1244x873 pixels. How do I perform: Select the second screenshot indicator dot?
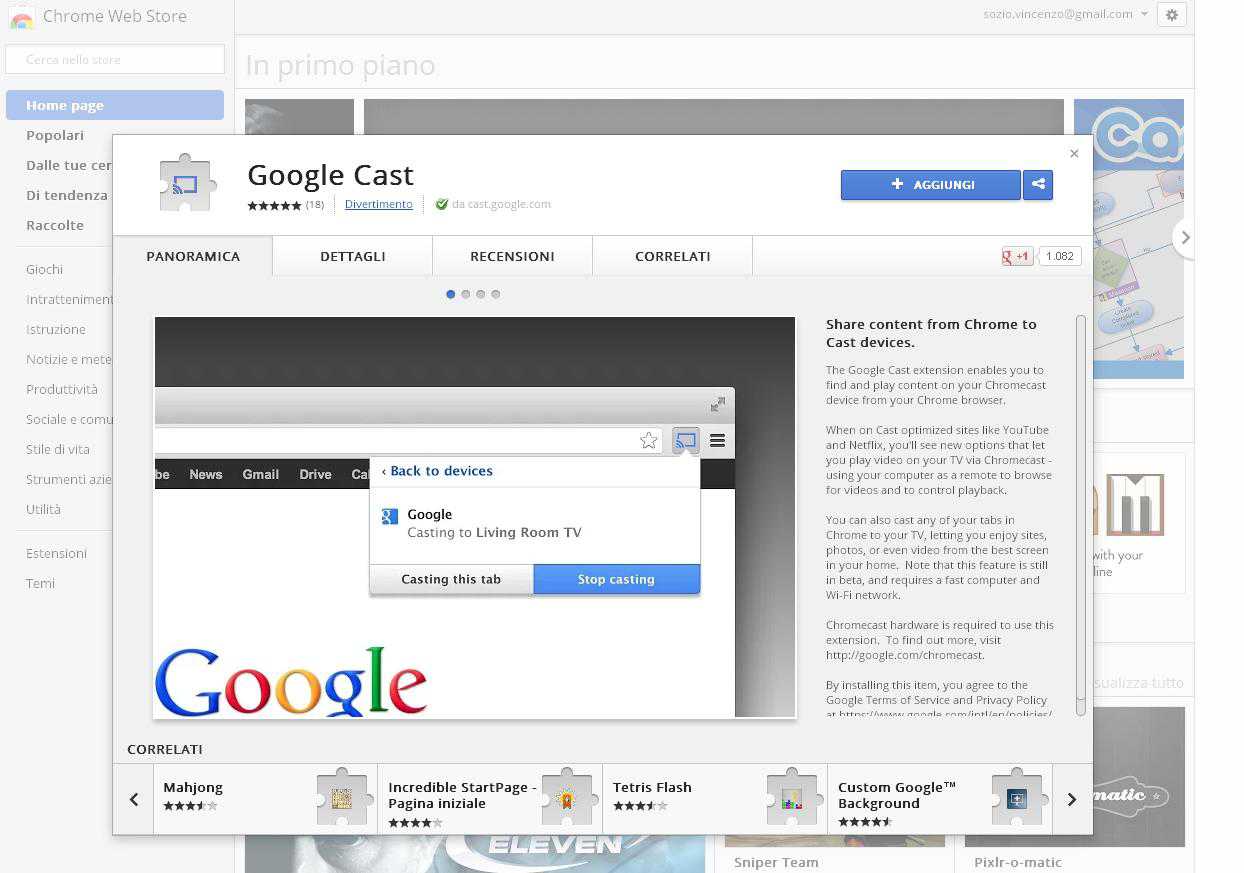click(x=466, y=294)
